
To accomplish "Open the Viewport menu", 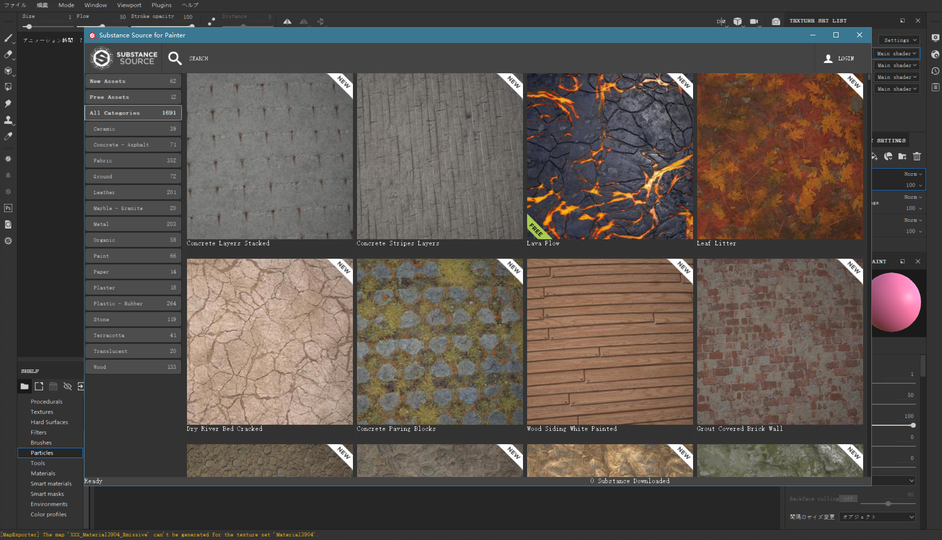I will (x=129, y=5).
